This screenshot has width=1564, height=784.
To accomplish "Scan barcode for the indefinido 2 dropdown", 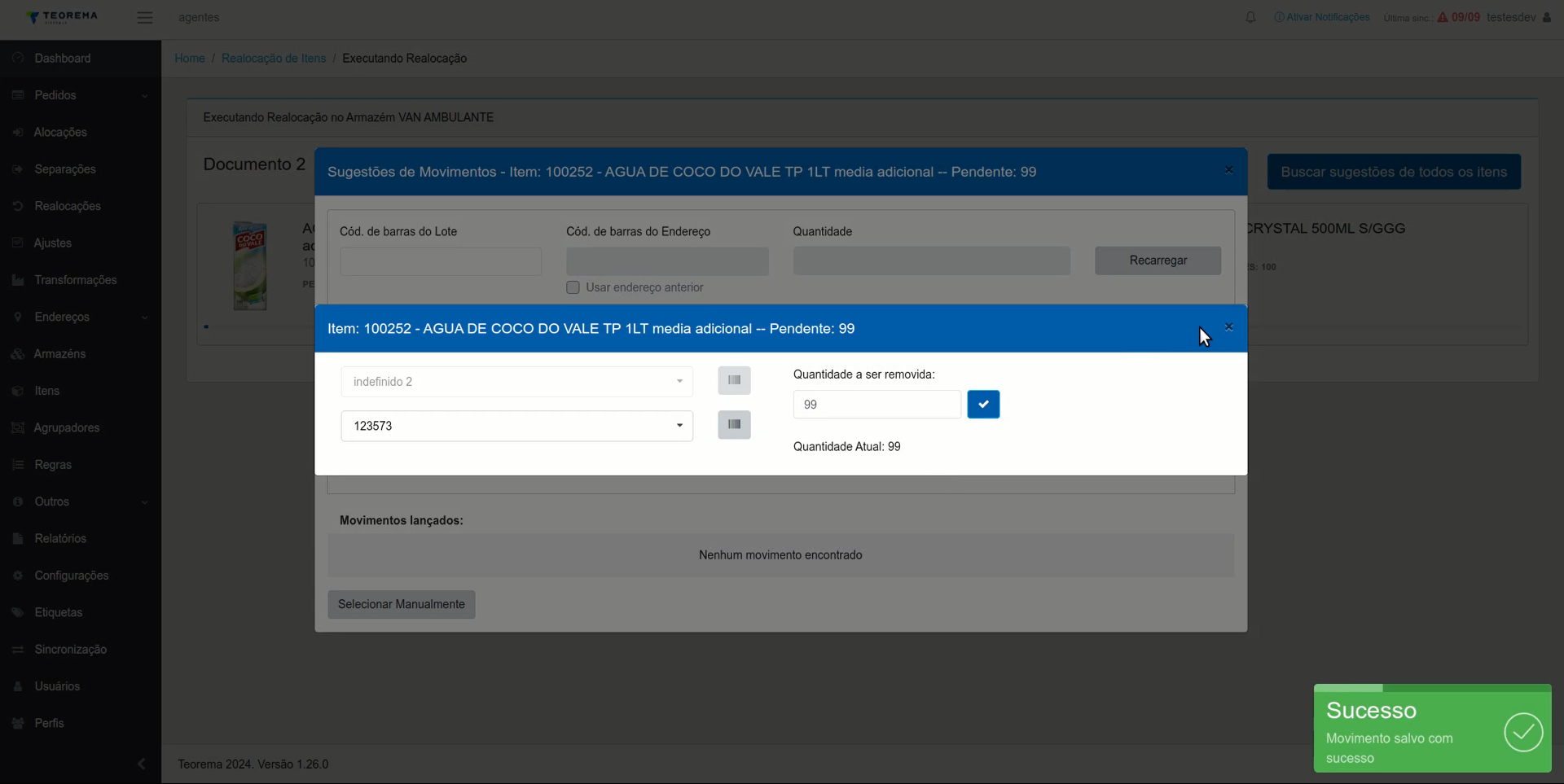I will point(734,380).
